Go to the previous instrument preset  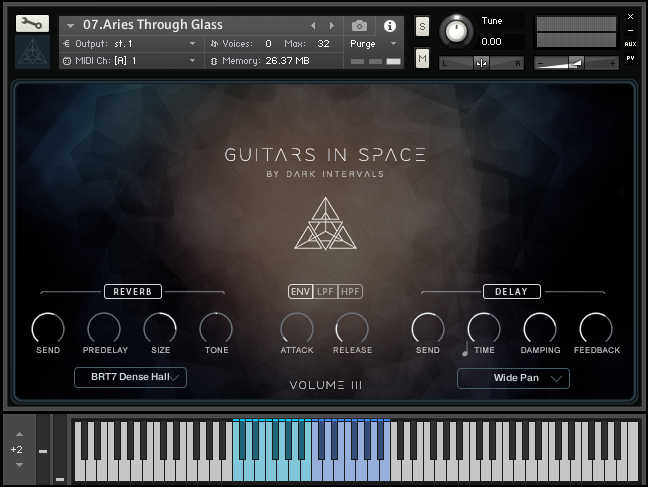click(x=313, y=26)
